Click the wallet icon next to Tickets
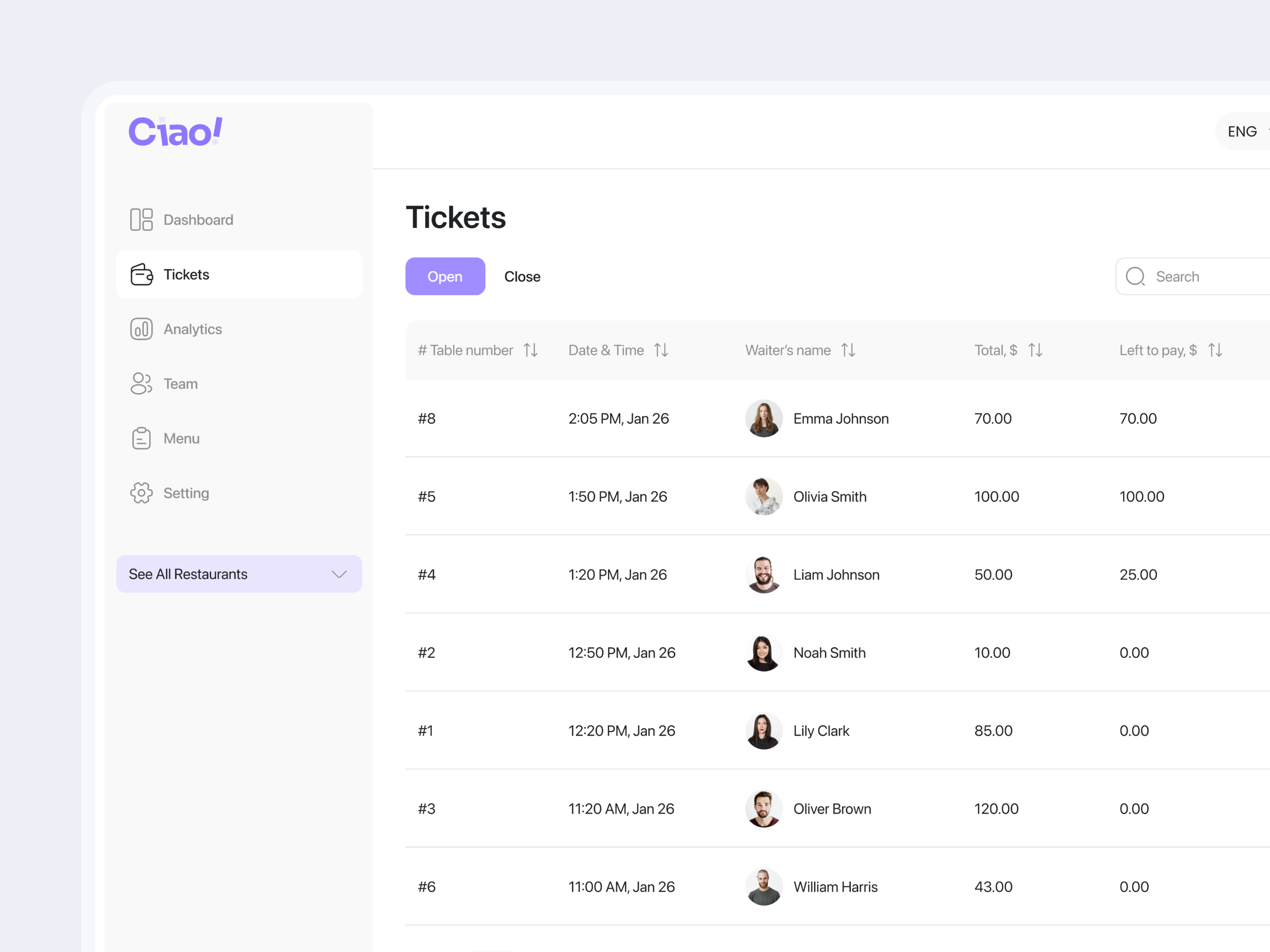This screenshot has height=952, width=1270. coord(141,274)
